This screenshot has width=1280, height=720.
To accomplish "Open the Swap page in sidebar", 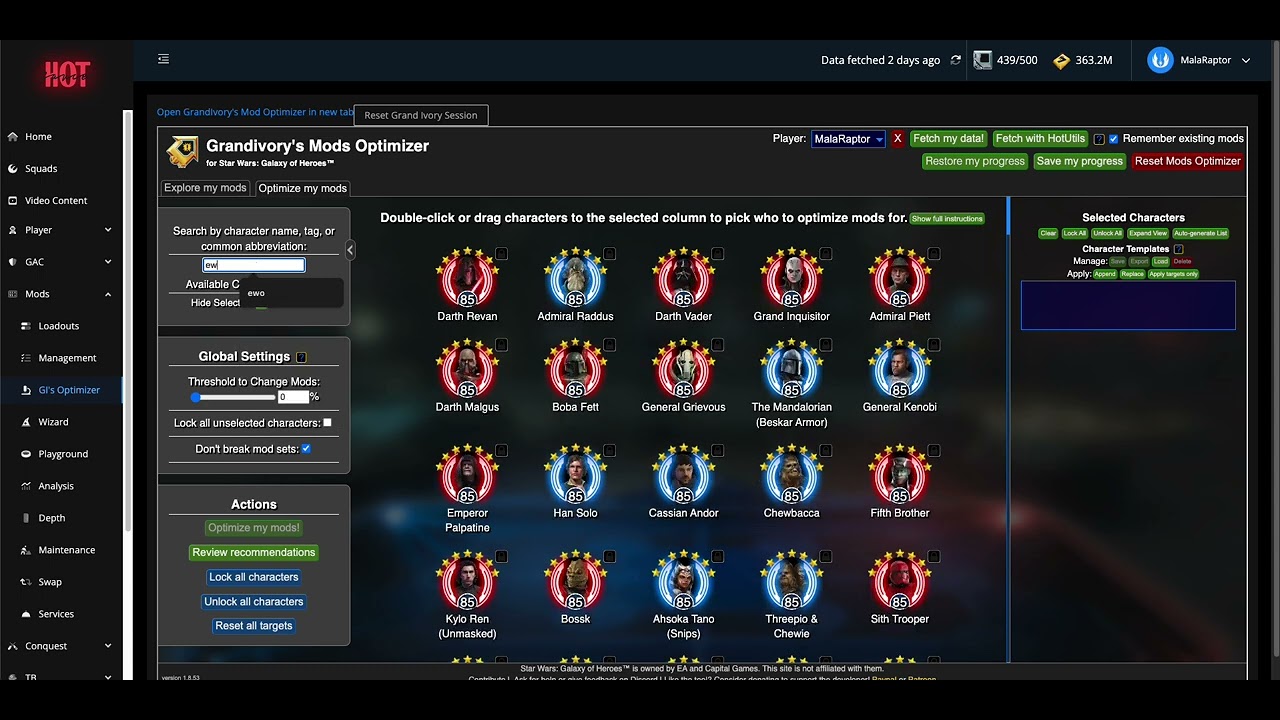I will pyautogui.click(x=50, y=582).
